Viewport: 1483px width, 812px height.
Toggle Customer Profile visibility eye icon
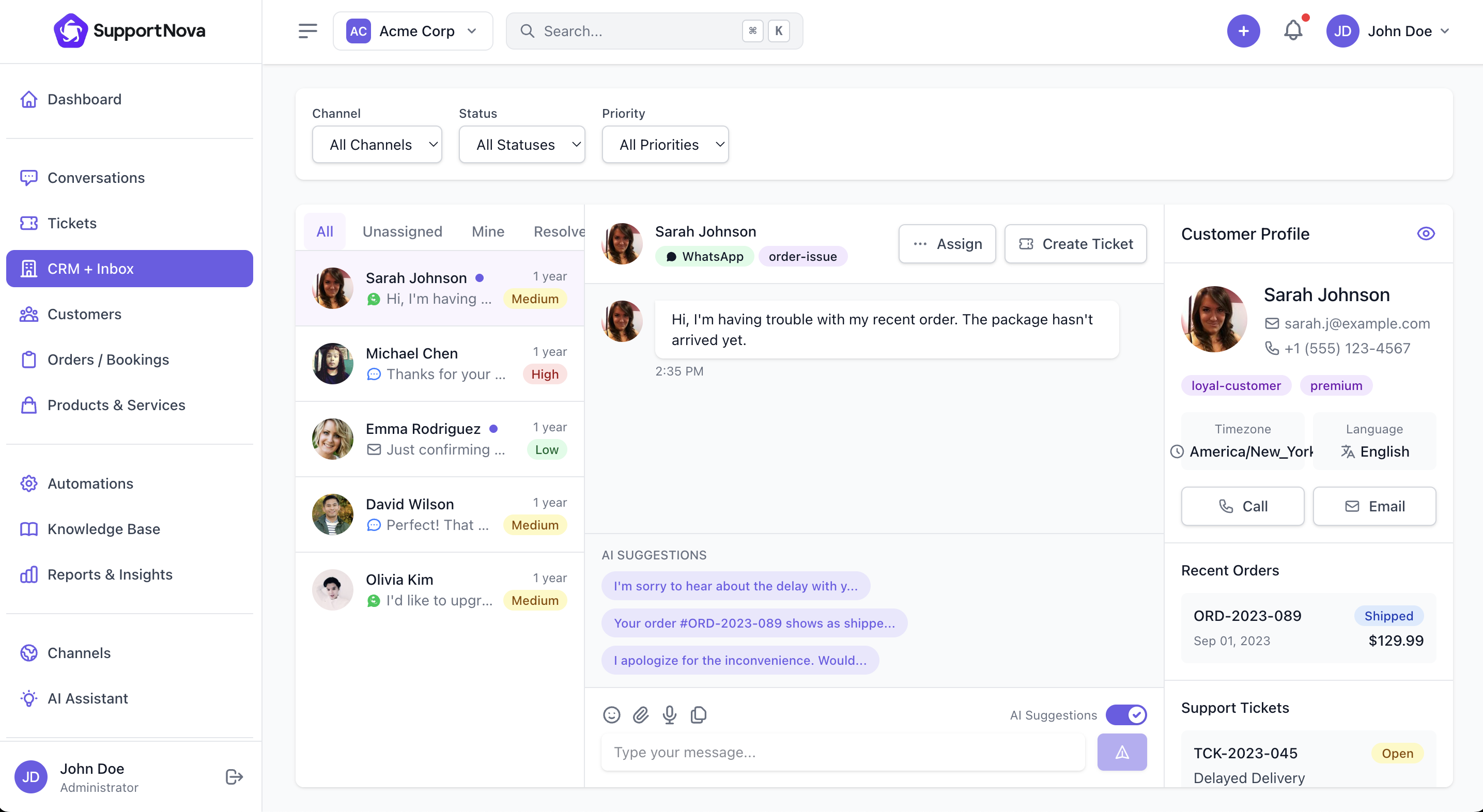point(1426,233)
